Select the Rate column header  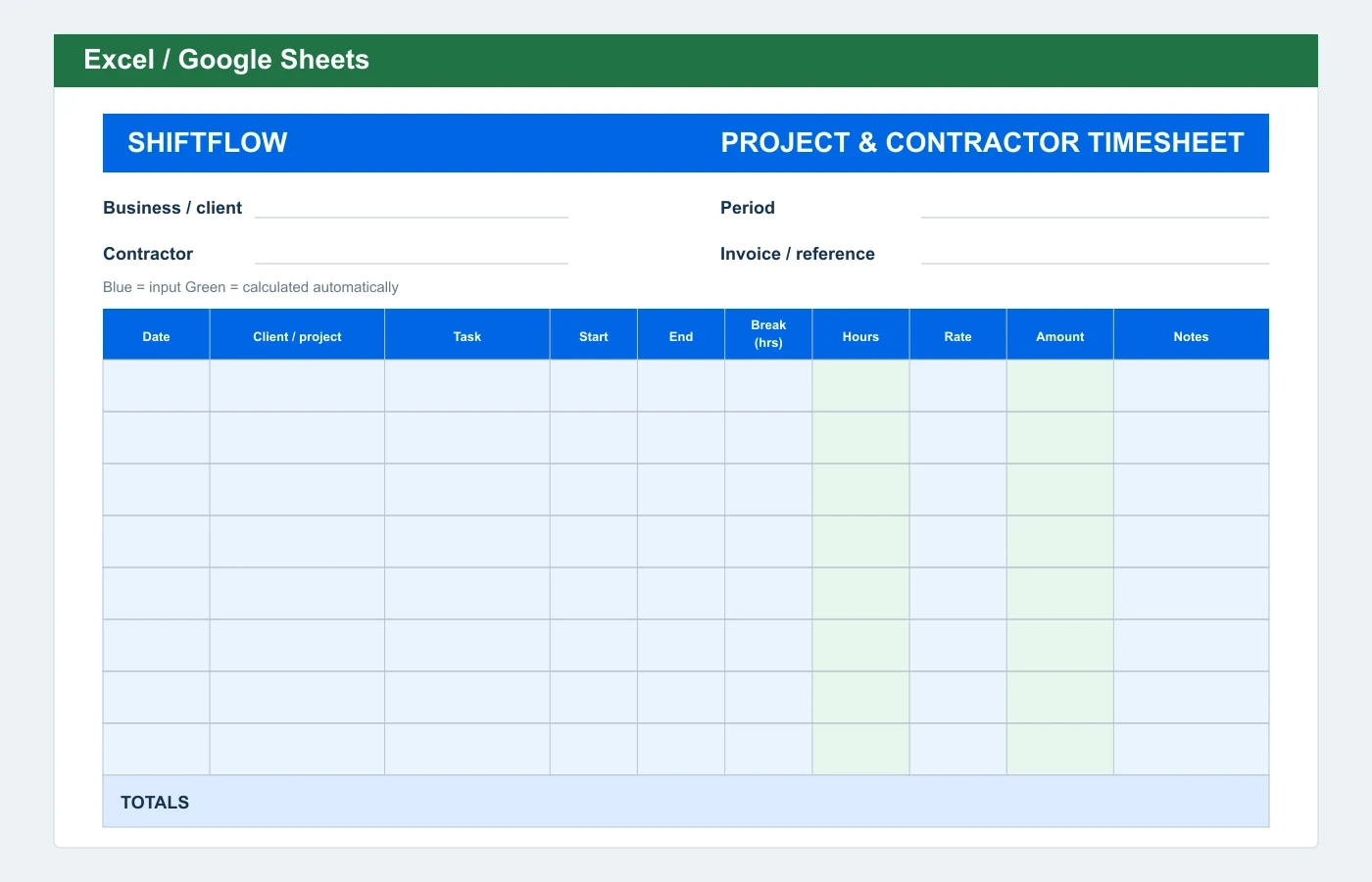(958, 335)
